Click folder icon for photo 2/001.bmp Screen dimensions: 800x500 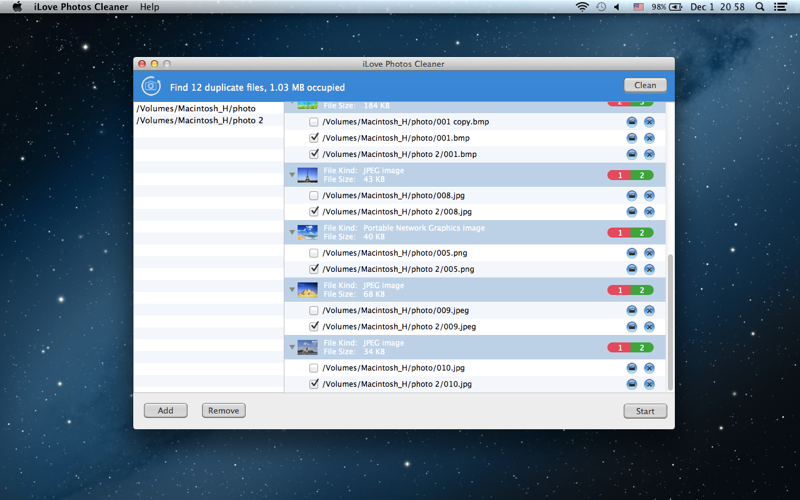[x=632, y=154]
